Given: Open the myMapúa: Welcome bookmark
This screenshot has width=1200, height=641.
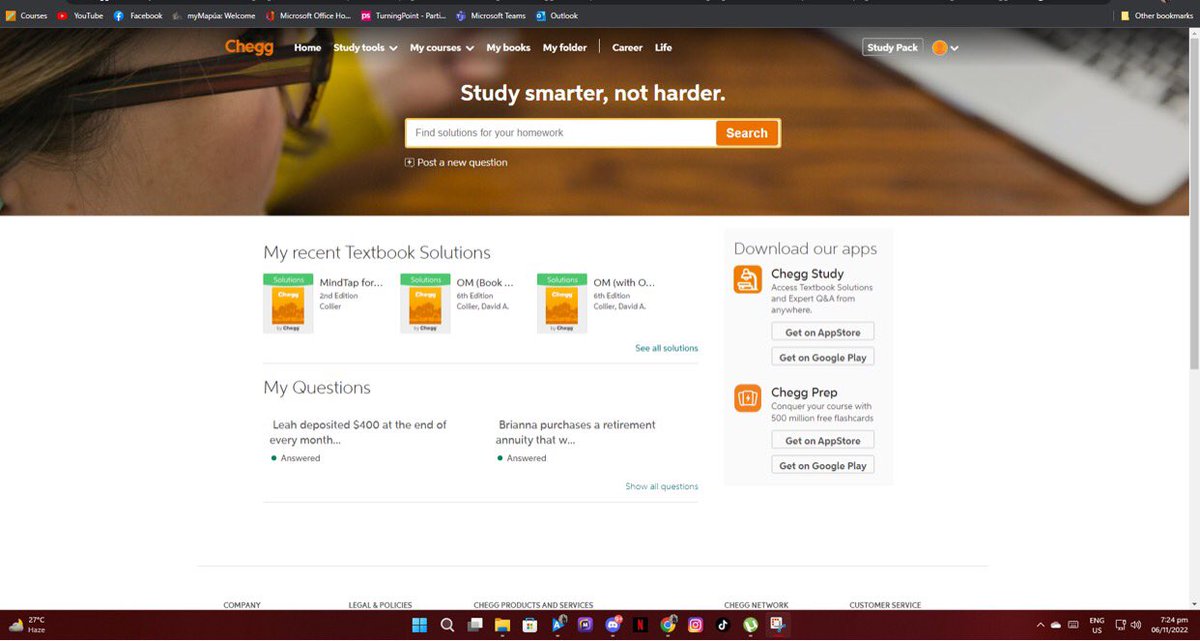Looking at the screenshot, I should (x=214, y=16).
